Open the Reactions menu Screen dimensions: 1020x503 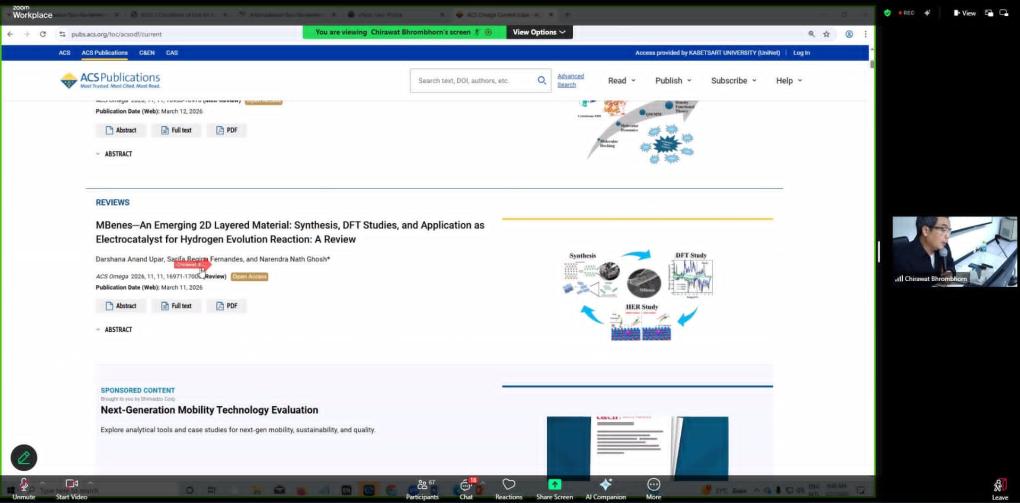click(508, 486)
